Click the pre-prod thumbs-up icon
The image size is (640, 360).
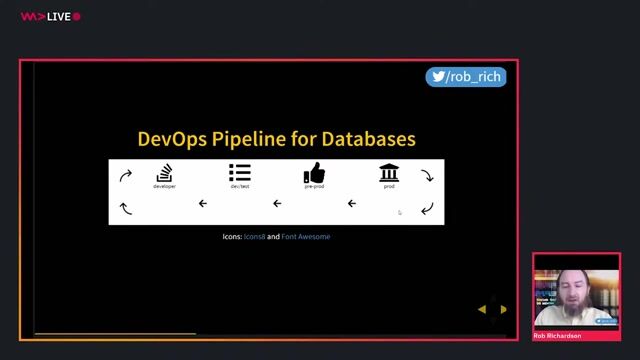[x=314, y=173]
